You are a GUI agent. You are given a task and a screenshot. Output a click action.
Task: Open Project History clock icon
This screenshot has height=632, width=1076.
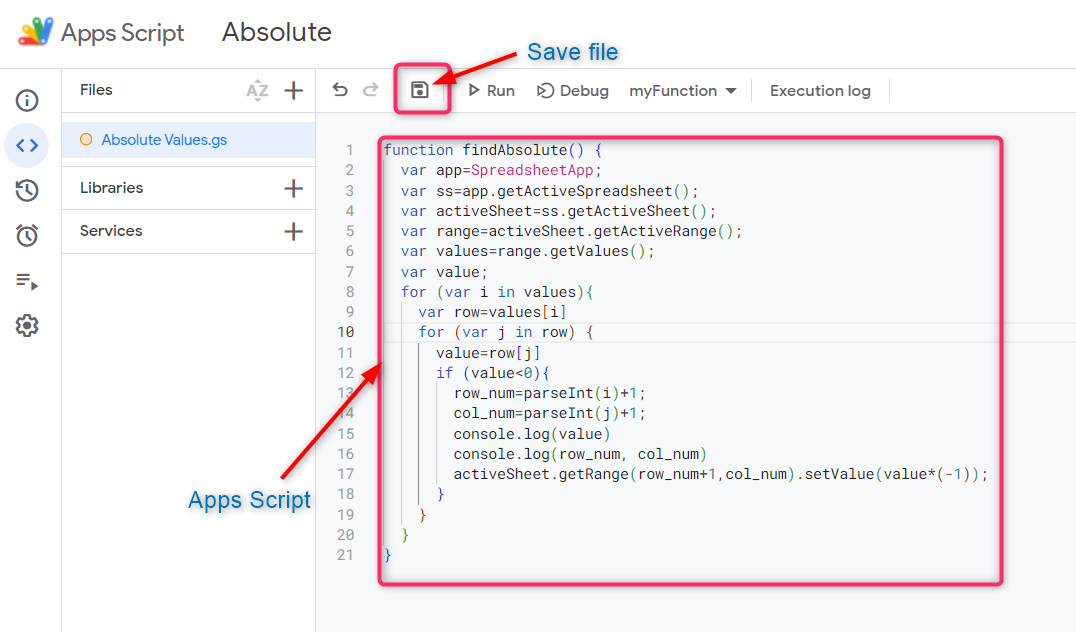pos(27,190)
